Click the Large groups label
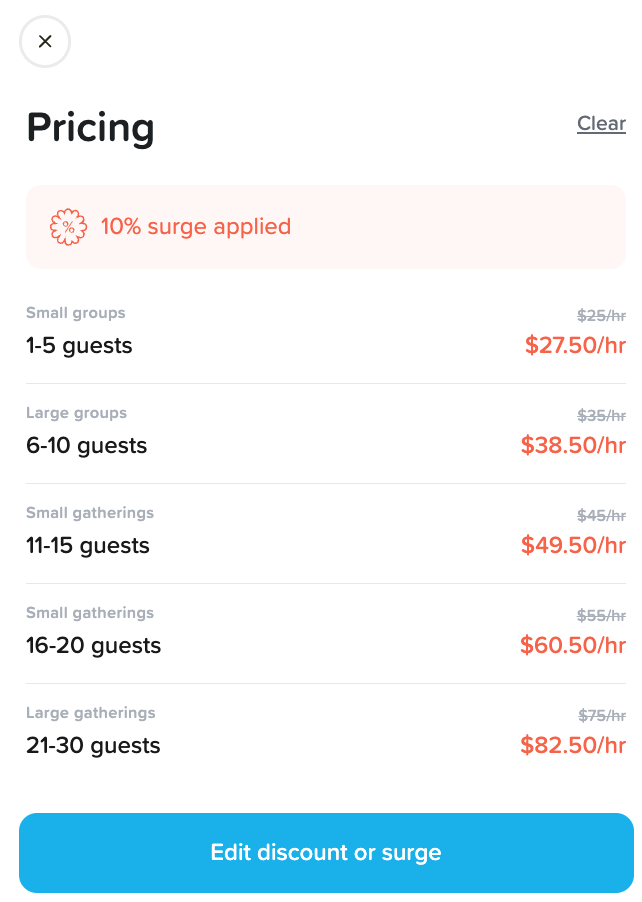This screenshot has width=642, height=902. [x=76, y=413]
